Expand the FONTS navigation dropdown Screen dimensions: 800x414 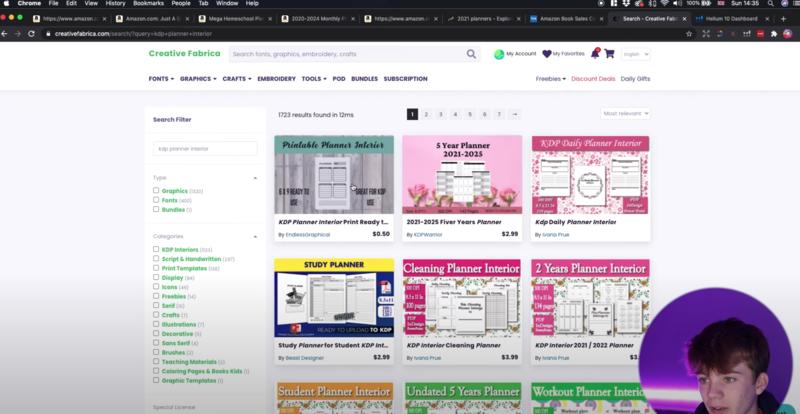click(161, 78)
